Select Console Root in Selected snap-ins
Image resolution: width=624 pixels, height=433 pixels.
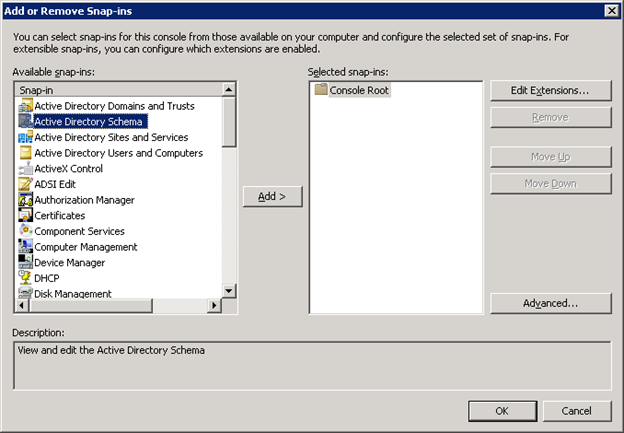pos(359,90)
